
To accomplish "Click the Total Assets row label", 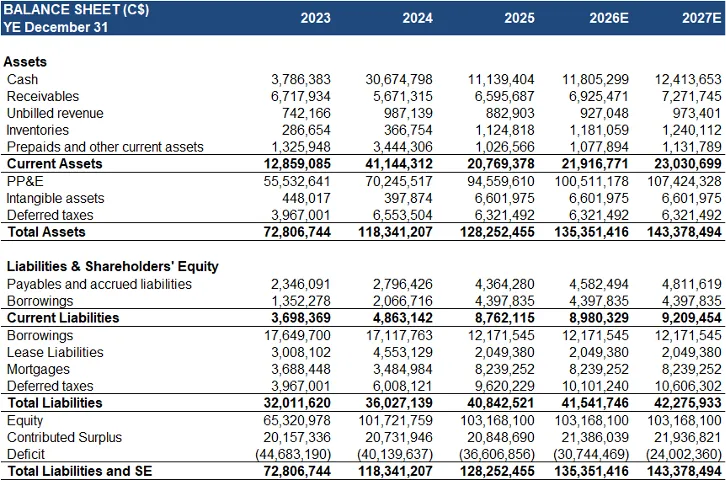I will pos(46,232).
